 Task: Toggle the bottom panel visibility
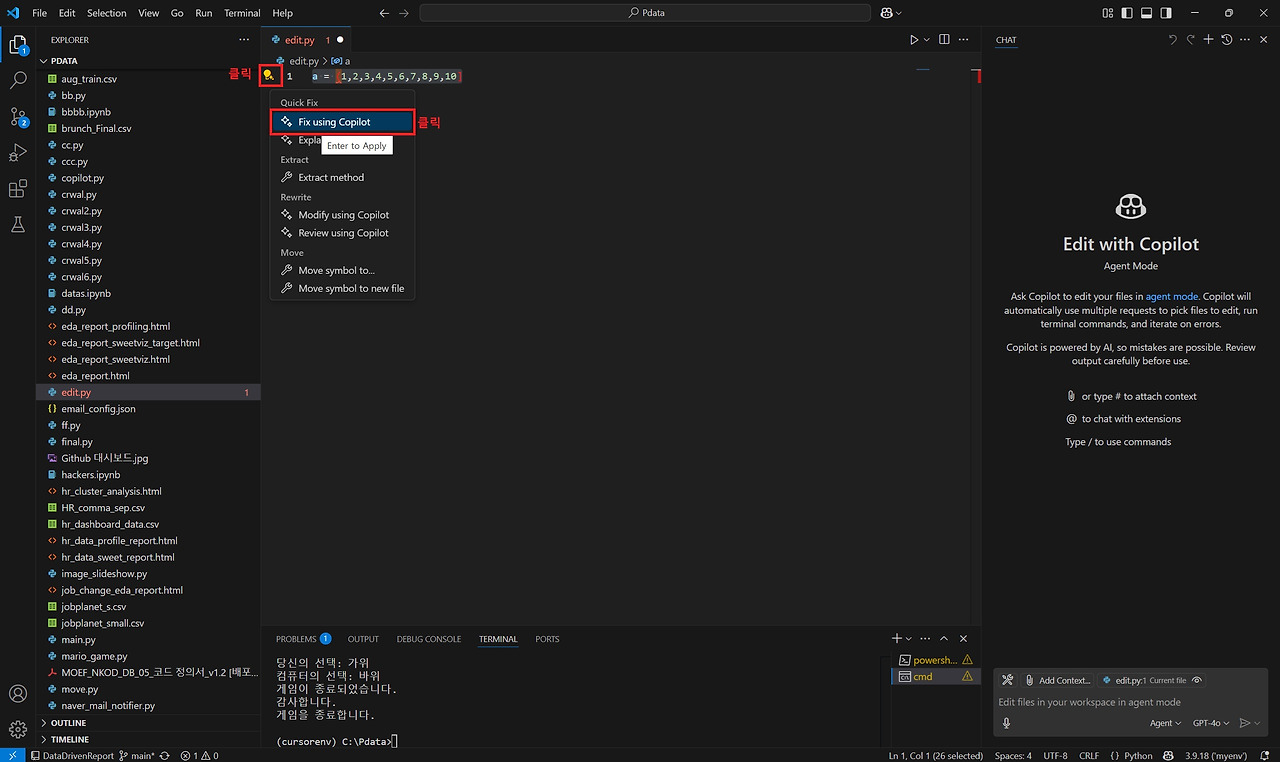[1147, 13]
